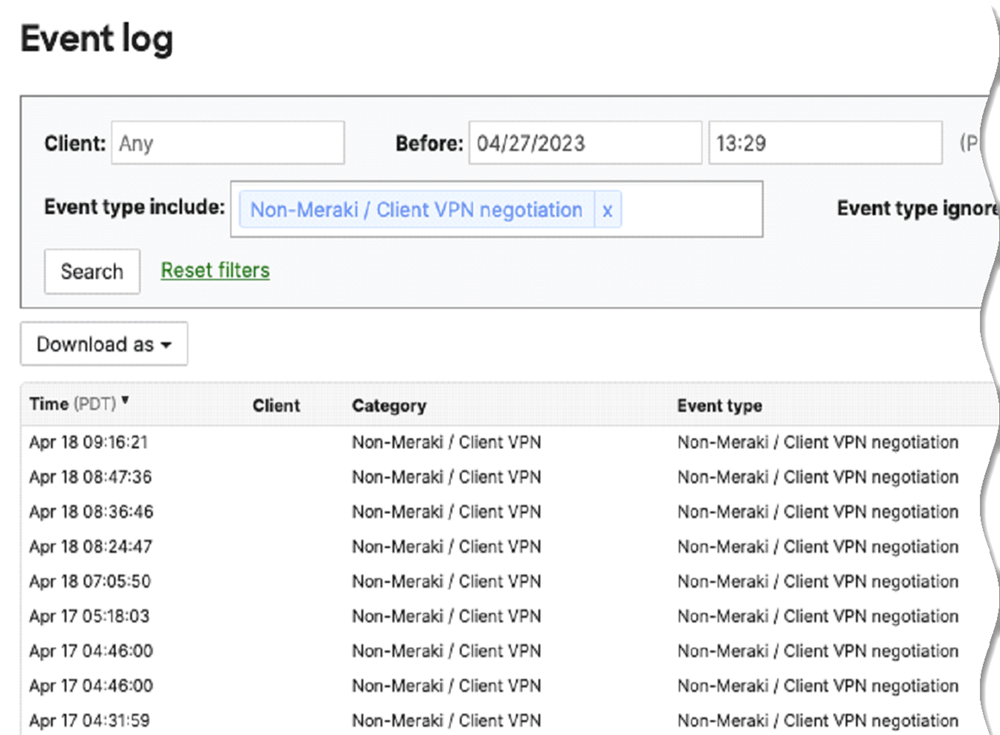Click the Time column header label
Screen dimensions: 1000x735
[49, 404]
